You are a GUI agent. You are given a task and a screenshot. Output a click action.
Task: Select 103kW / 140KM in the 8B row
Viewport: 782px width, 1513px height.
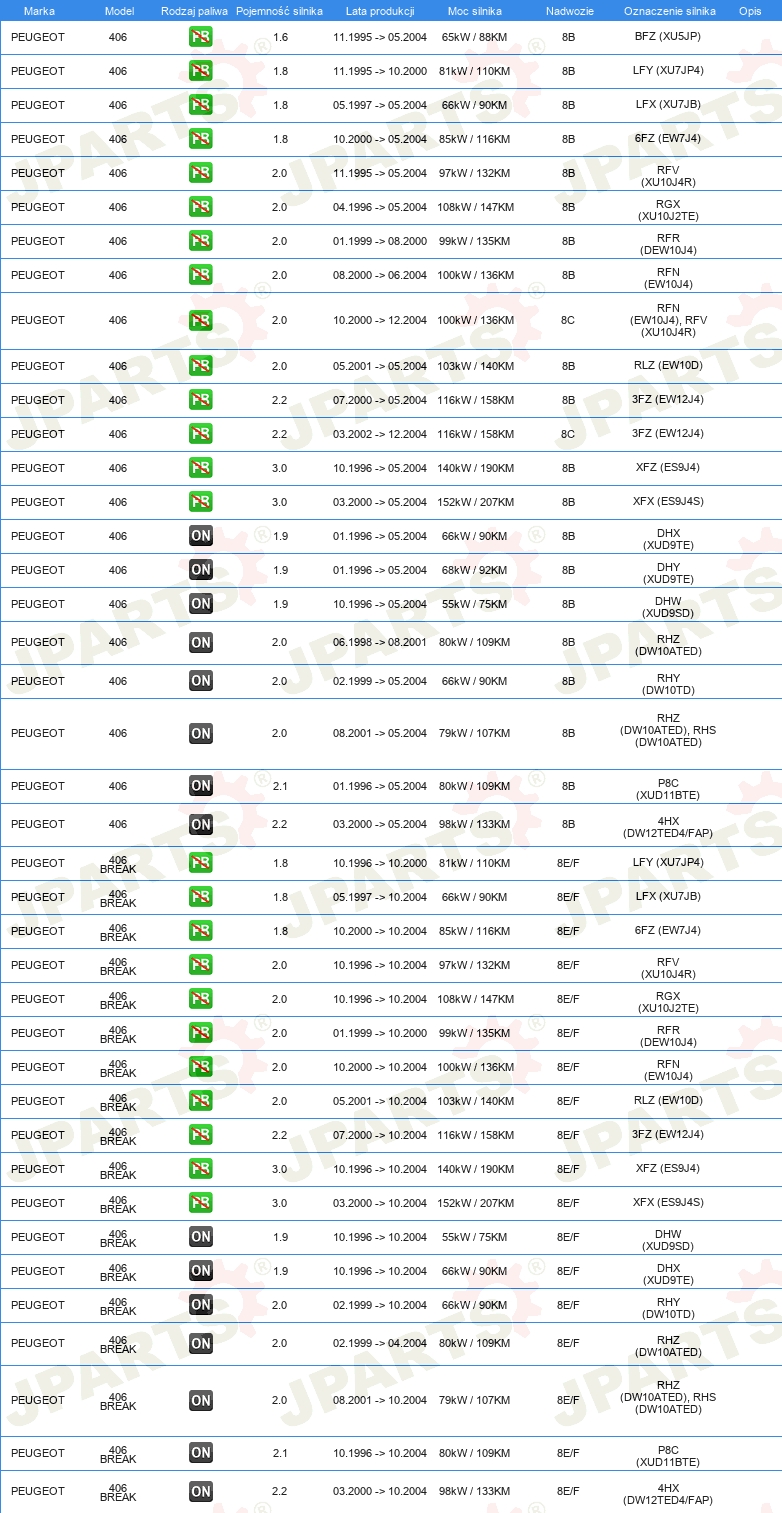[x=475, y=366]
